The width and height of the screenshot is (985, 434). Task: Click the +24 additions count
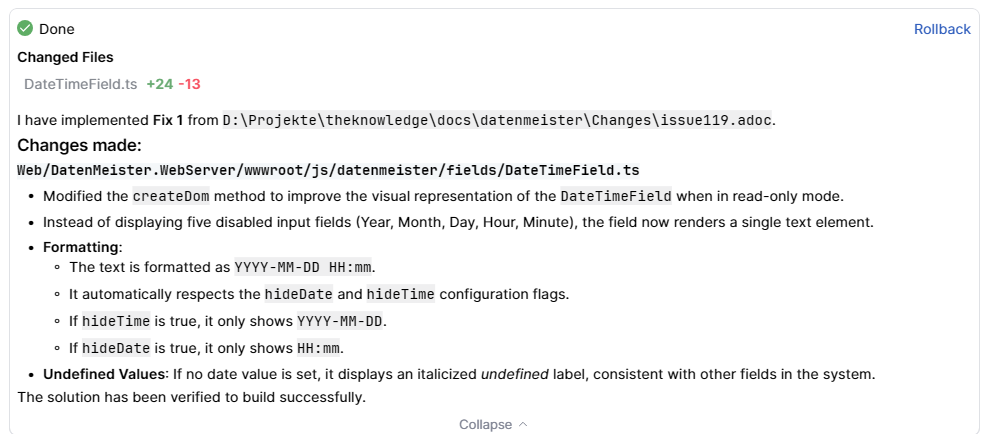[159, 84]
